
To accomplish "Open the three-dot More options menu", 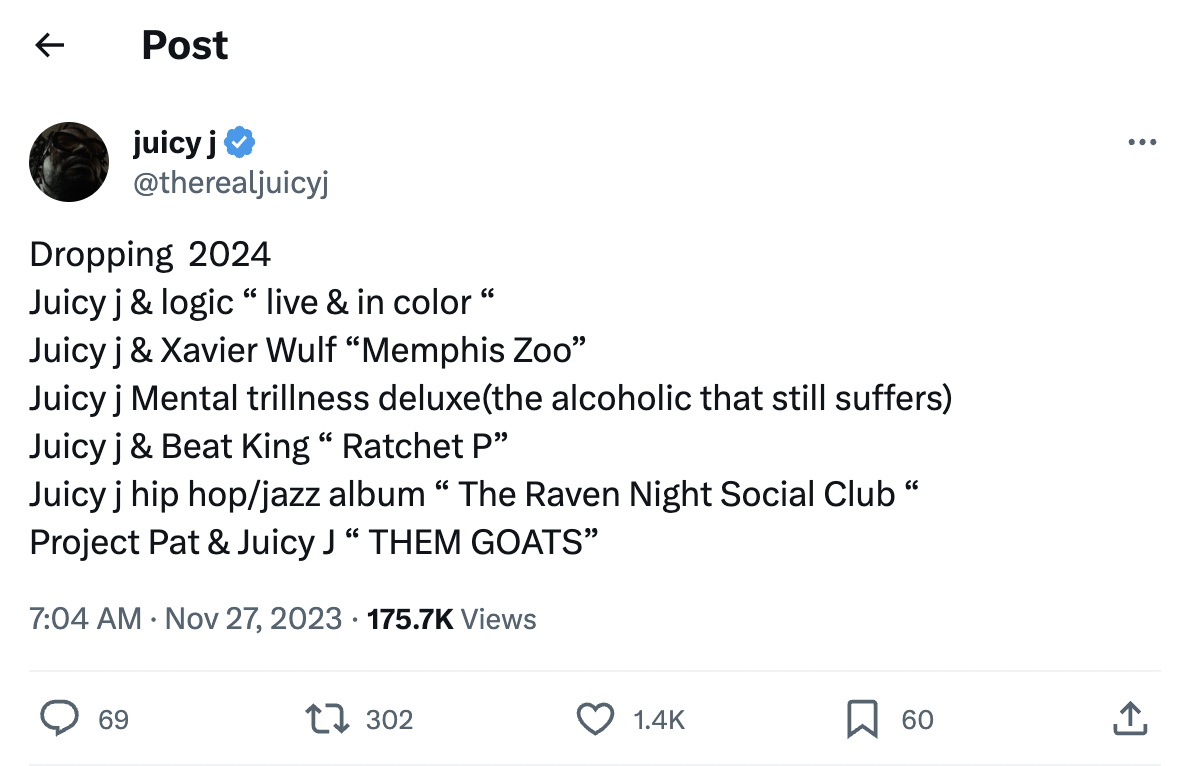I will 1141,143.
